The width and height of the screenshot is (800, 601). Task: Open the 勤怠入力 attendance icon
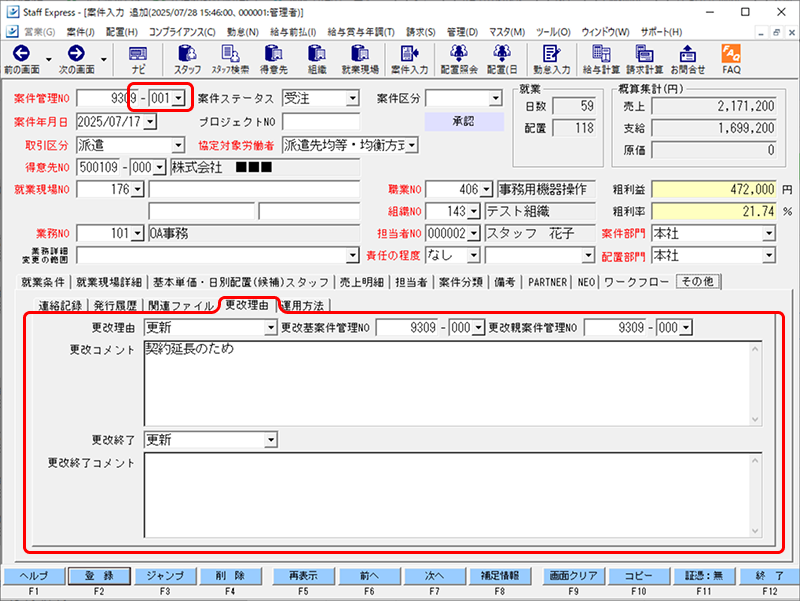click(x=552, y=60)
